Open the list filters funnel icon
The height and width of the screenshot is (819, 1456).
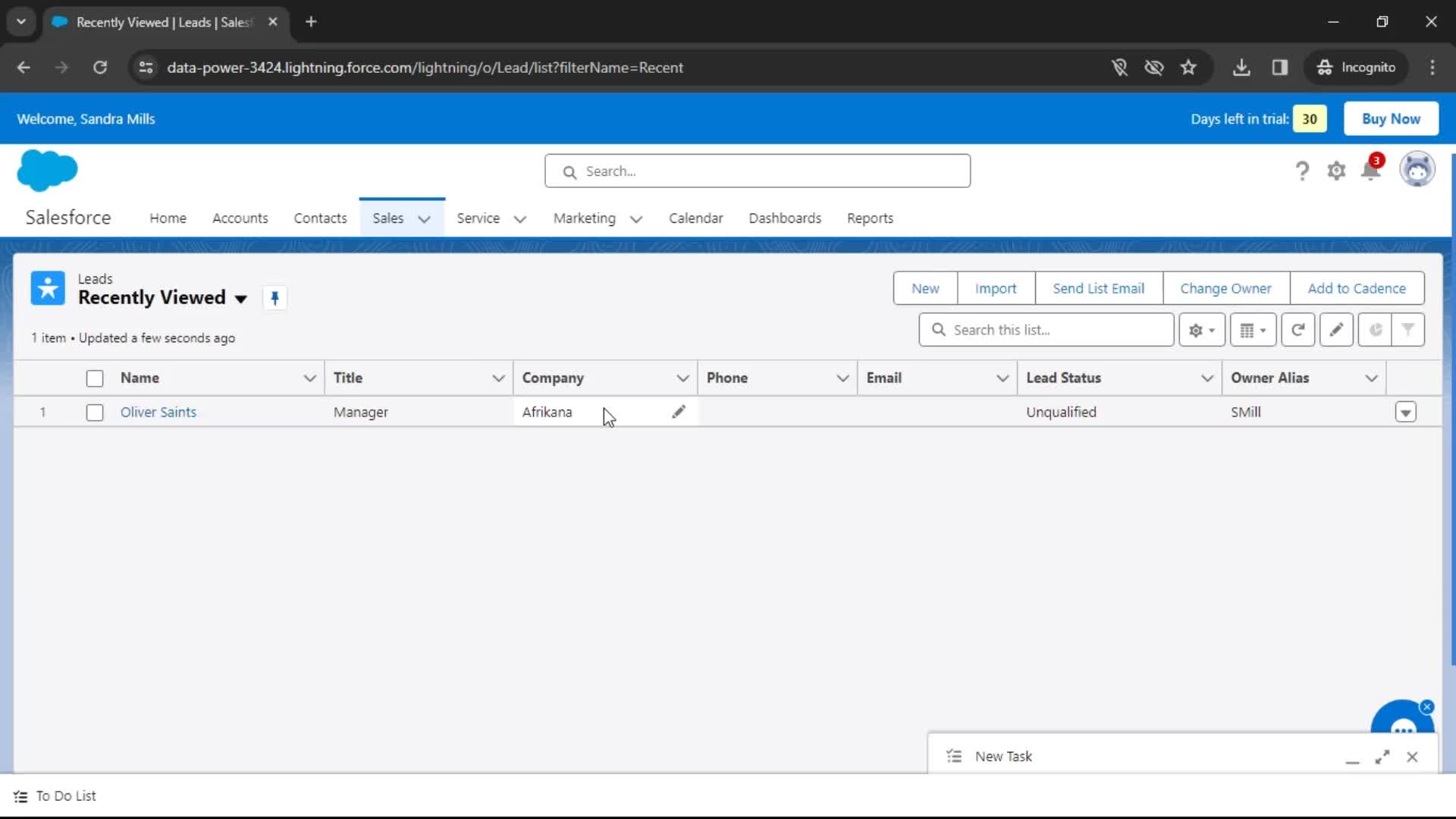click(x=1407, y=330)
